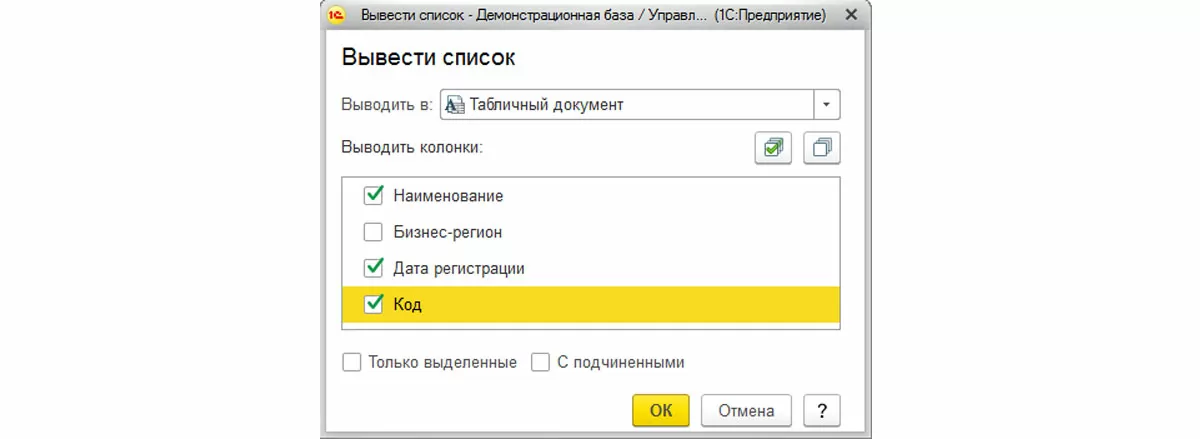Close the Вывести список dialog window
1200x439 pixels.
851,16
